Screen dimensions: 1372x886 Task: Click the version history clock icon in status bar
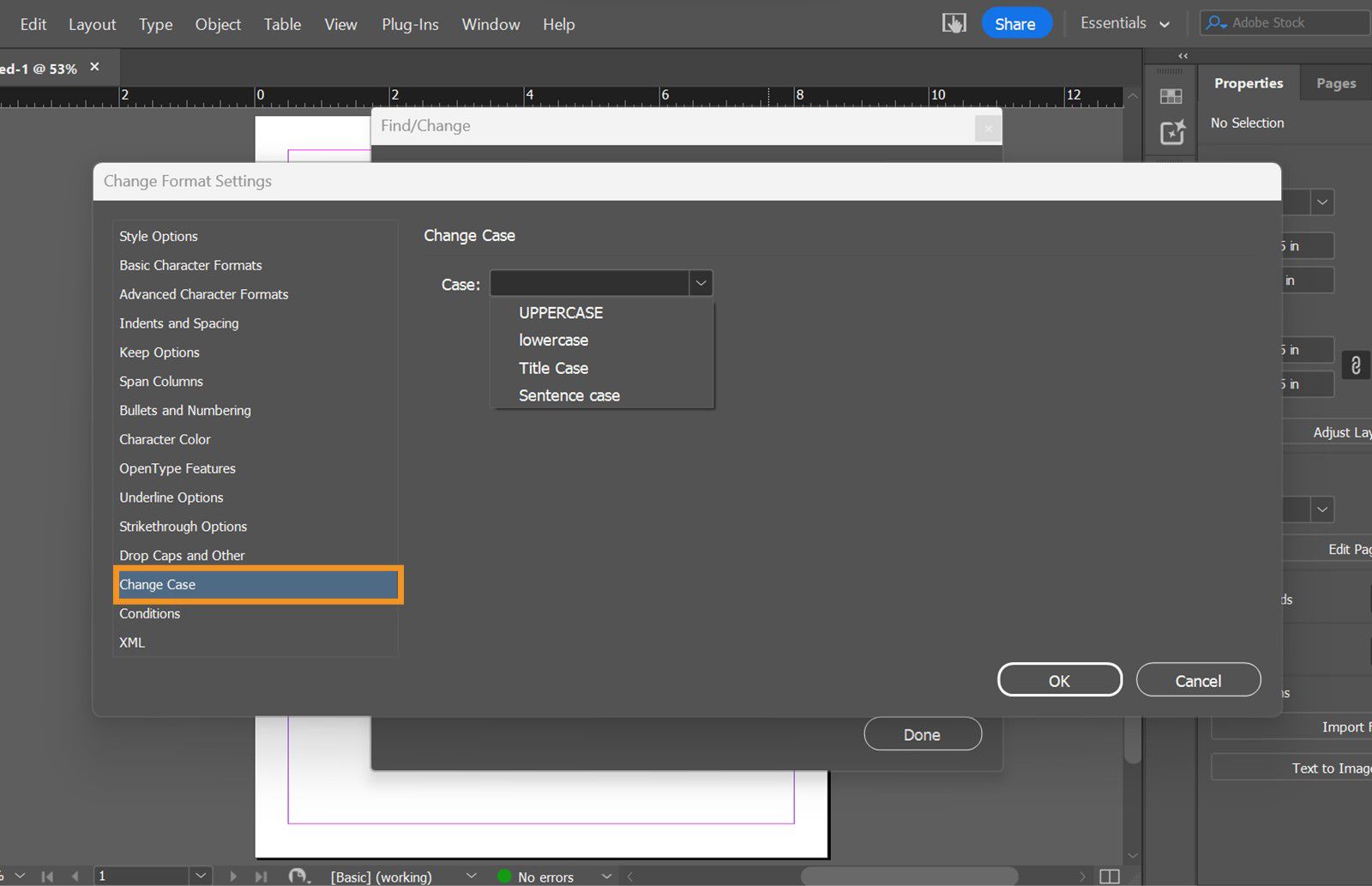[x=299, y=876]
